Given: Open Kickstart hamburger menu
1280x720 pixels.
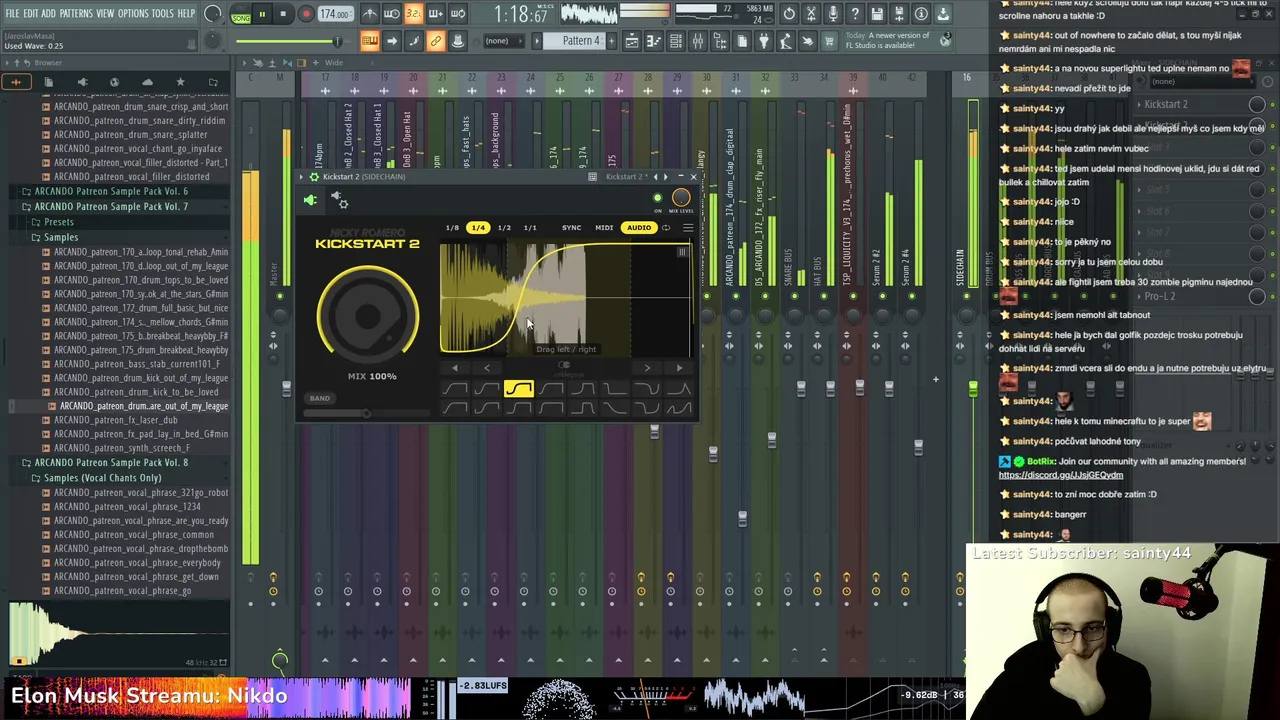Looking at the screenshot, I should pyautogui.click(x=688, y=227).
